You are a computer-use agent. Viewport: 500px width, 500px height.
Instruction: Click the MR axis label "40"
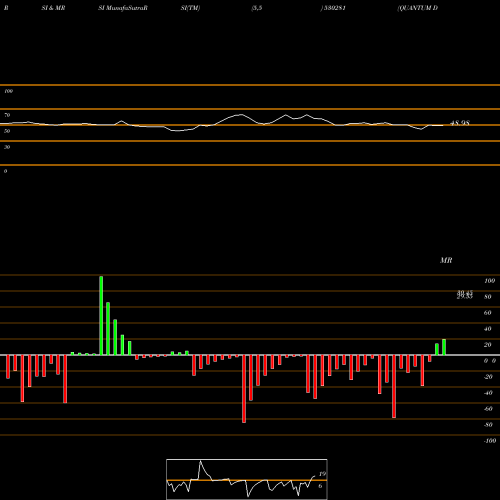click(x=488, y=329)
